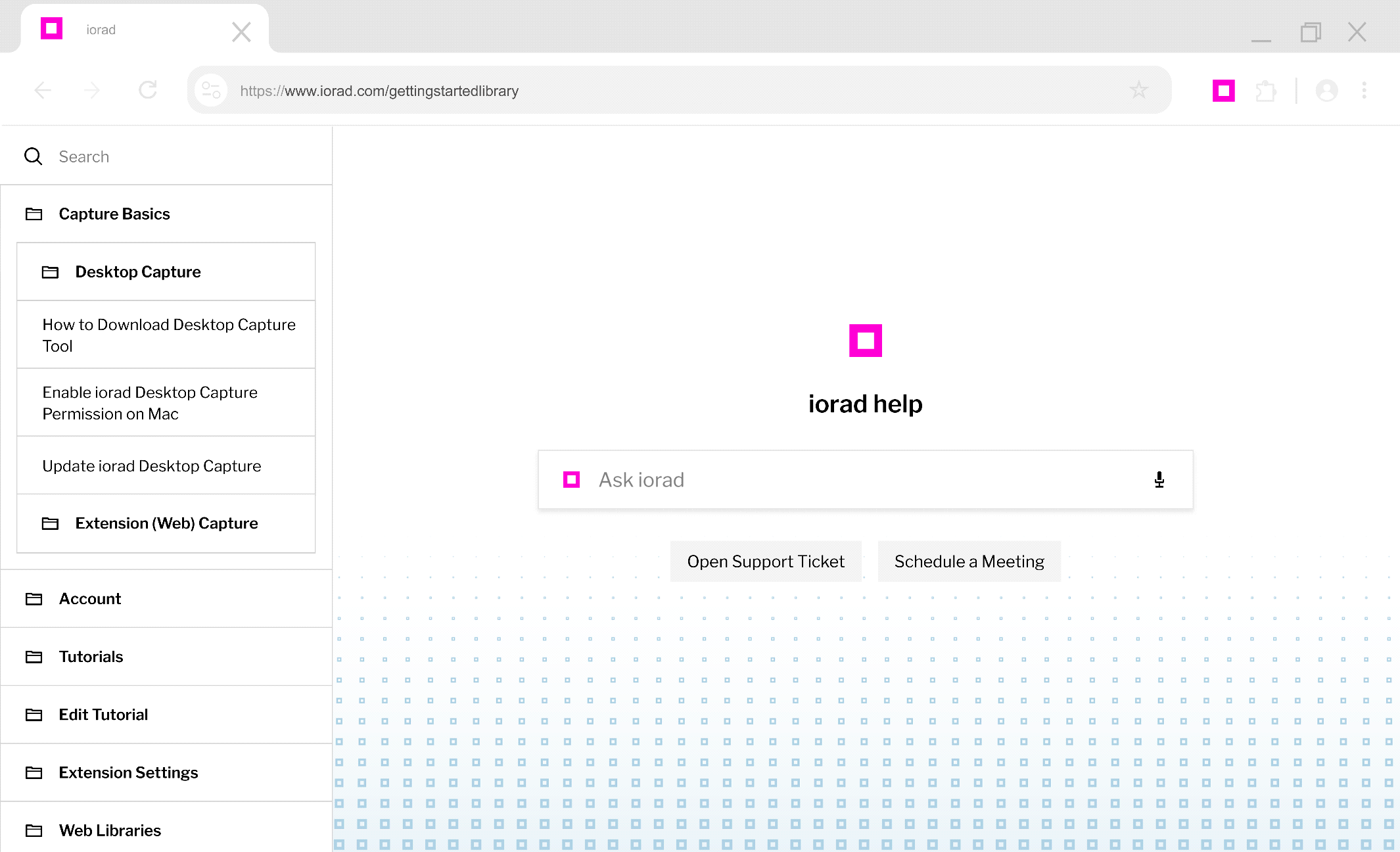This screenshot has width=1400, height=852.
Task: Restore down the browser window
Action: pyautogui.click(x=1310, y=32)
